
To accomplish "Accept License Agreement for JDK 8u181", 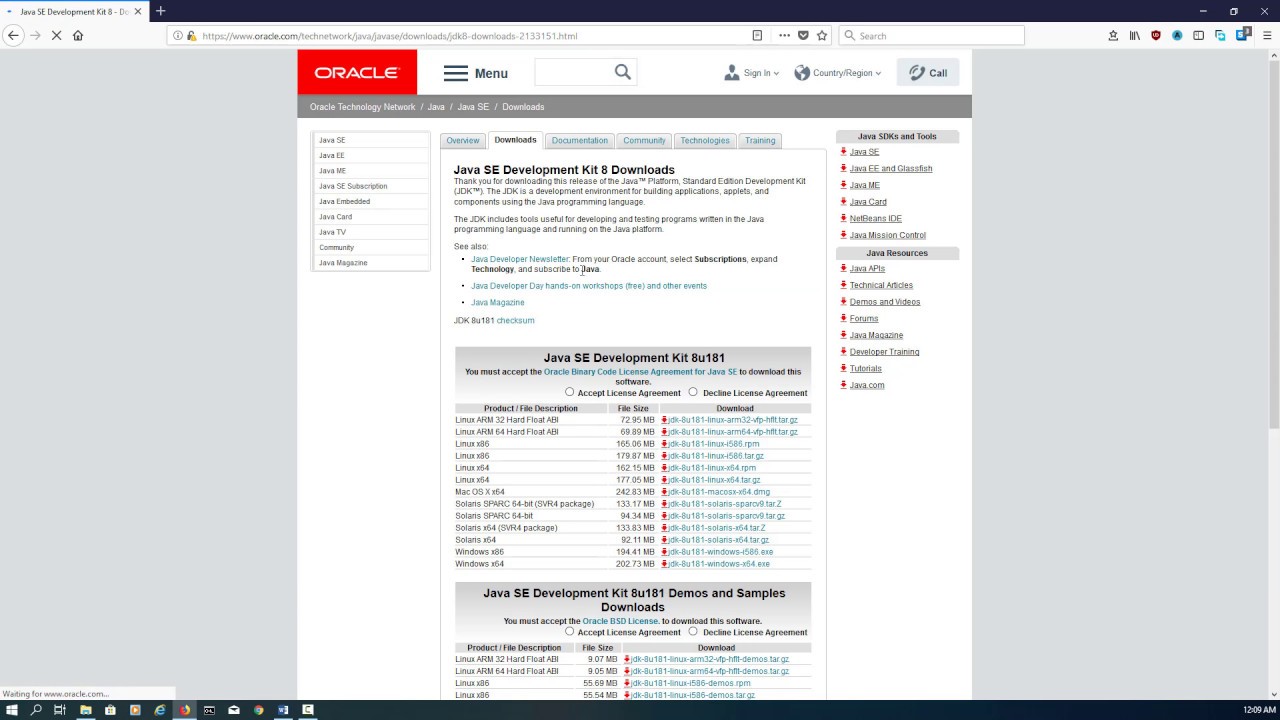I will pyautogui.click(x=569, y=392).
